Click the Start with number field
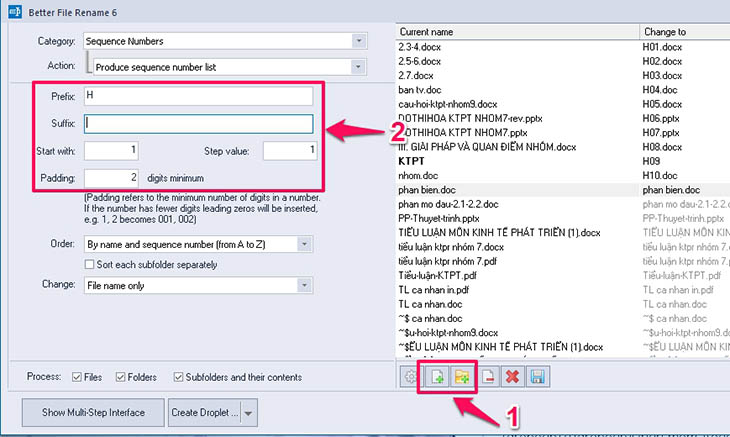This screenshot has height=437, width=730. coord(111,151)
